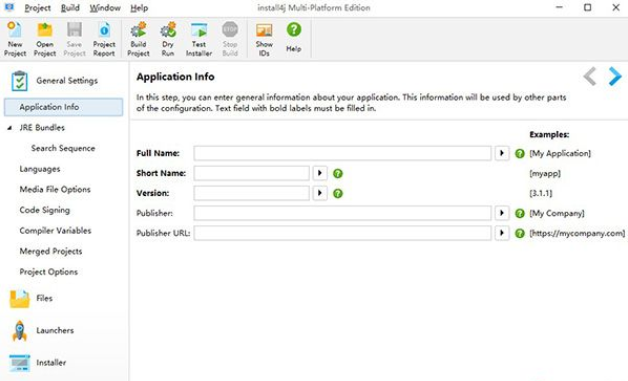Open the Help menu
Viewport: 628px width, 381px height.
pos(139,8)
